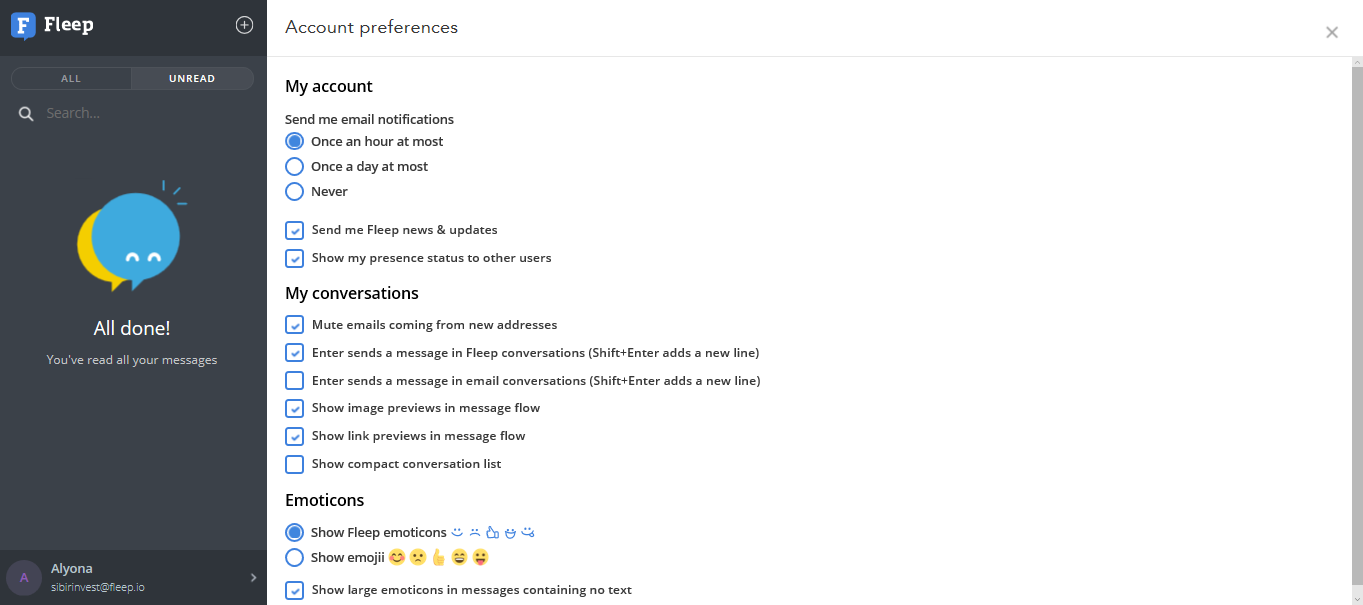Enable Enter sends message in email conversations

[295, 381]
